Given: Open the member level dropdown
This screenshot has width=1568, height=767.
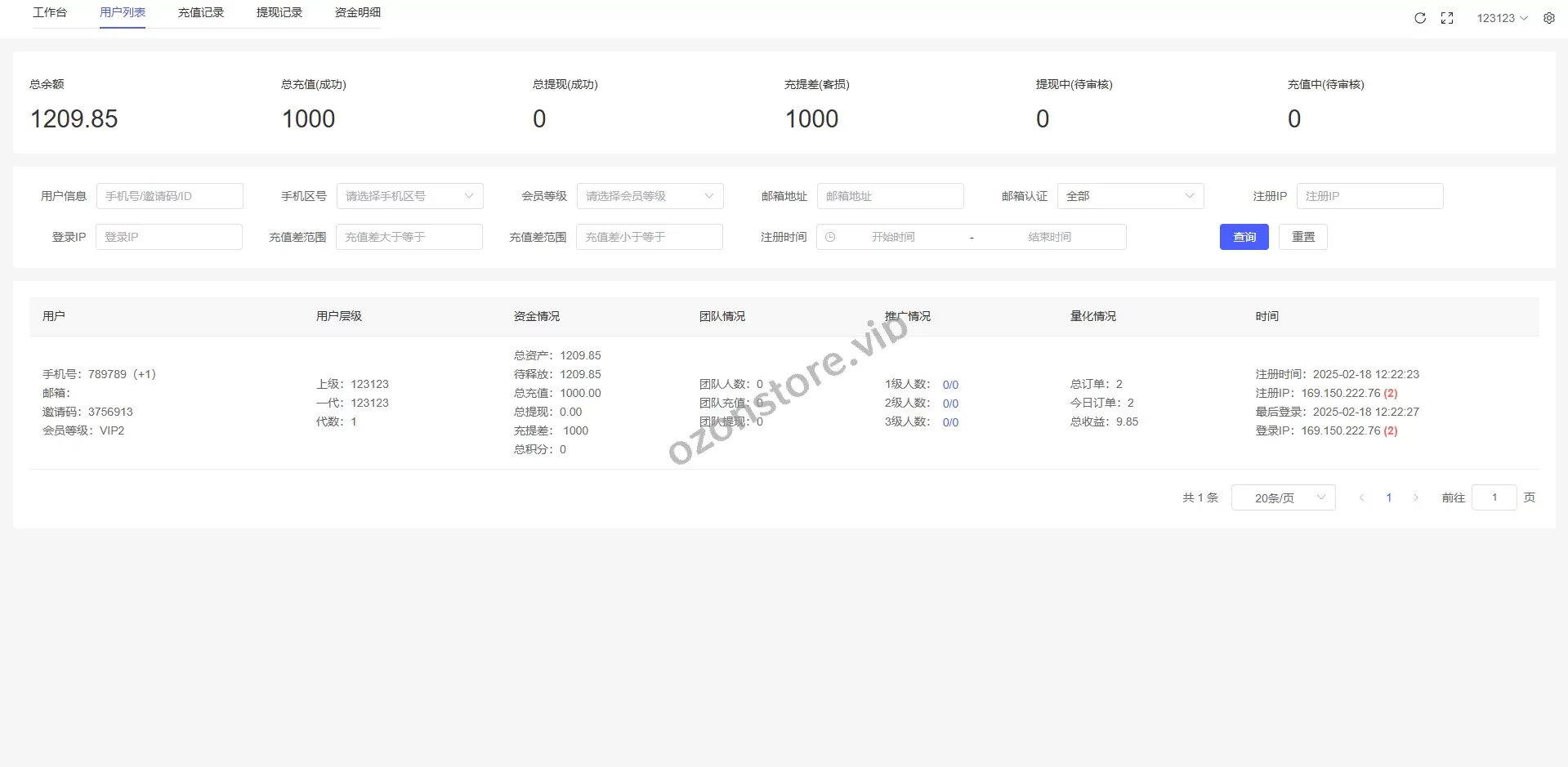Looking at the screenshot, I should pyautogui.click(x=650, y=196).
